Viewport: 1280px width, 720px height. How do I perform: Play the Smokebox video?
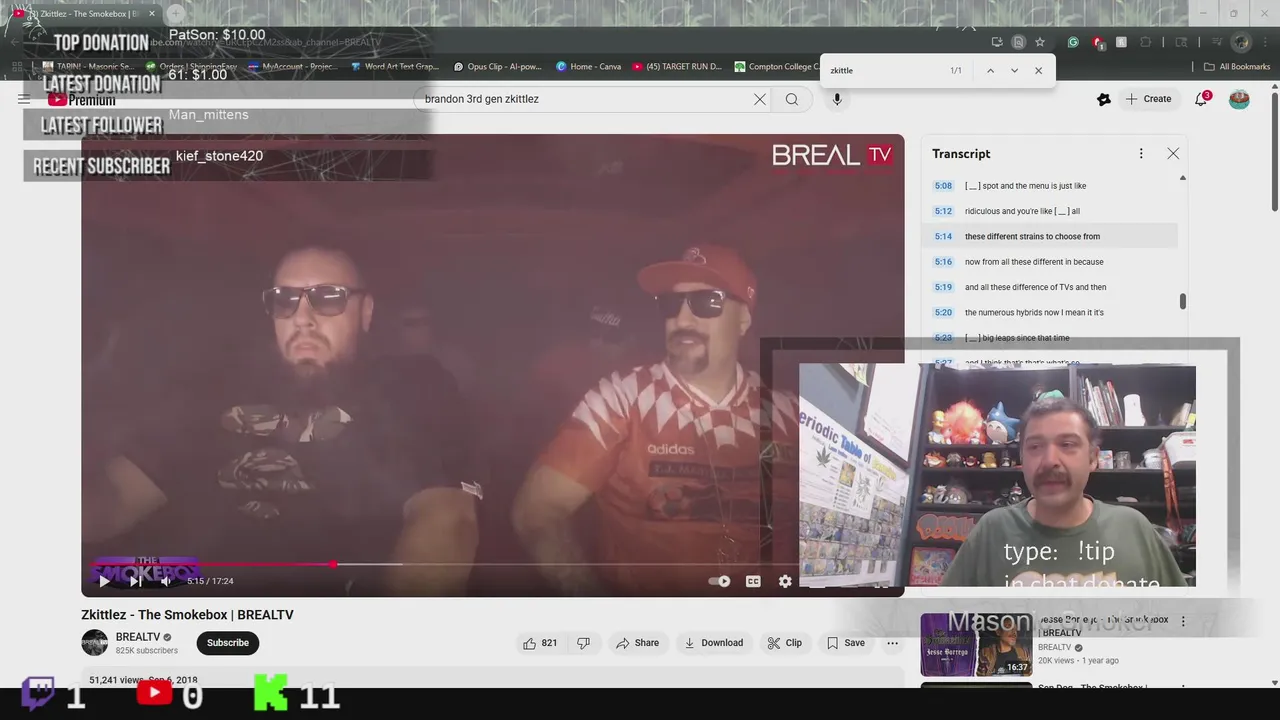pyautogui.click(x=104, y=581)
